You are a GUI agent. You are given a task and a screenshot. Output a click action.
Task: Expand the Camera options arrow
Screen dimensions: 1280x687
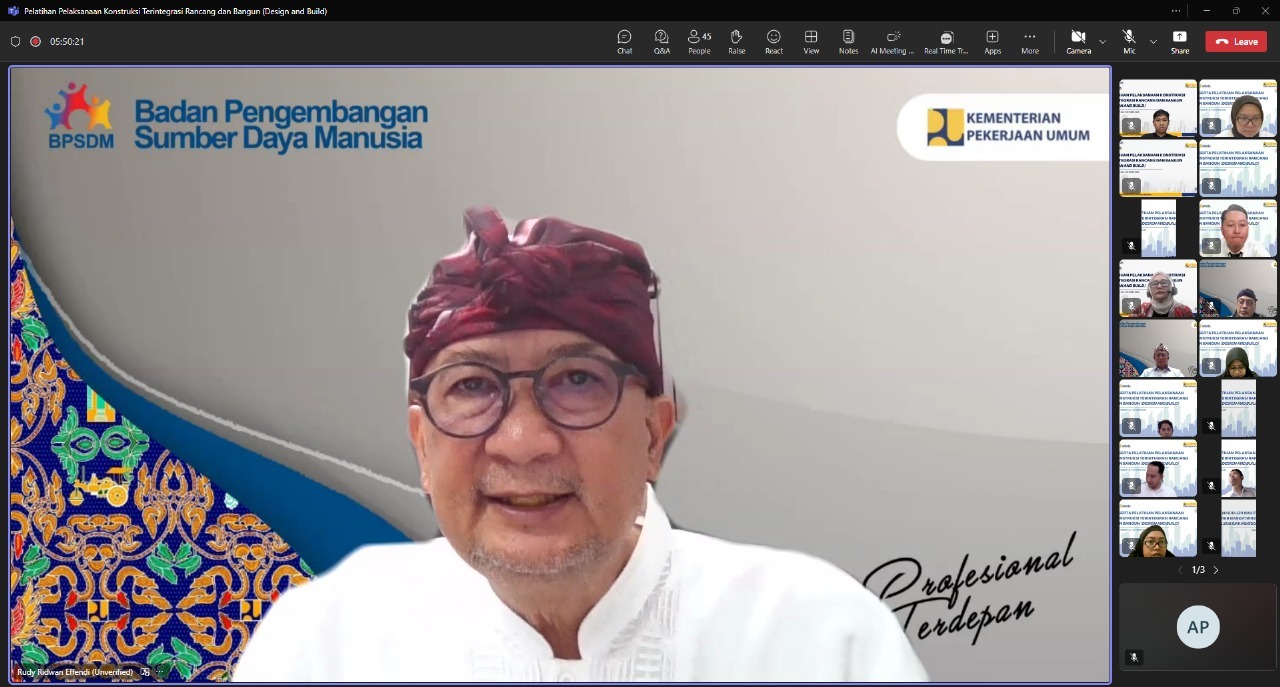[1103, 42]
